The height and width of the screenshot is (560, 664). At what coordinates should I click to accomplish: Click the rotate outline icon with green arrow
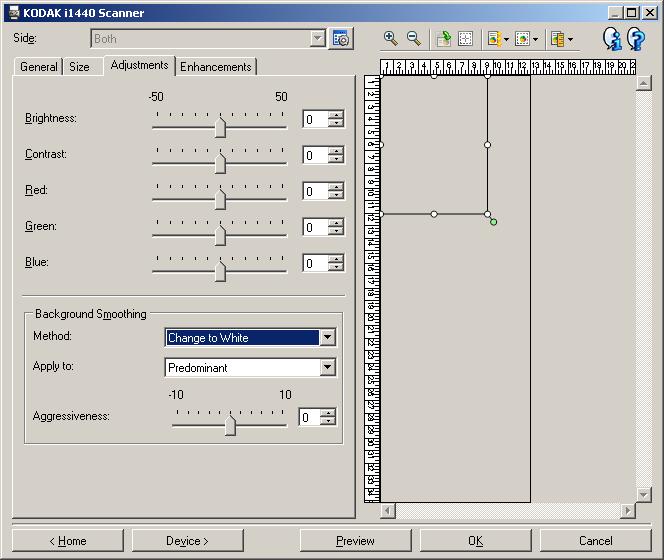(443, 39)
